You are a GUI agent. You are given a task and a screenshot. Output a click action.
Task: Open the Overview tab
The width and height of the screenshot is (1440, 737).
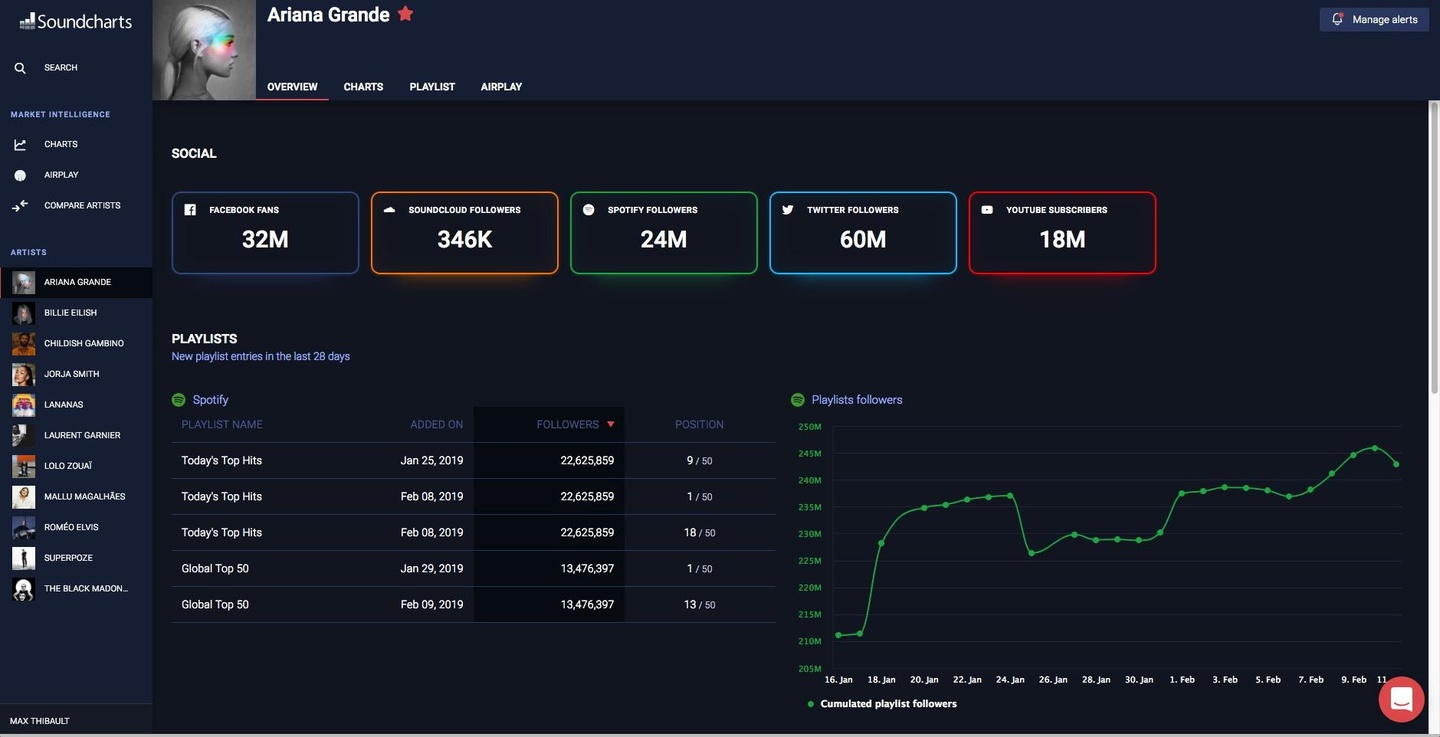[x=292, y=87]
